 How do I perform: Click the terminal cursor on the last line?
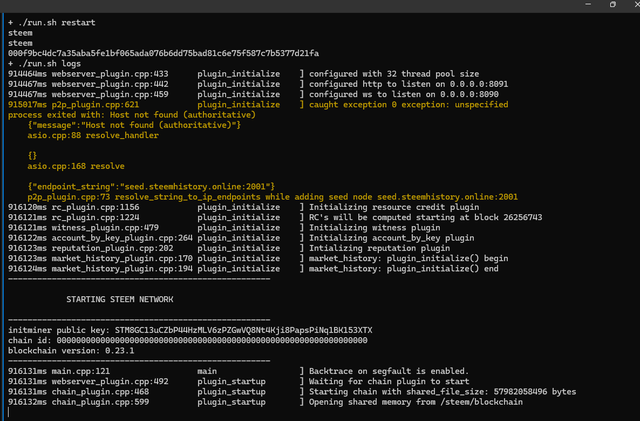(9, 412)
